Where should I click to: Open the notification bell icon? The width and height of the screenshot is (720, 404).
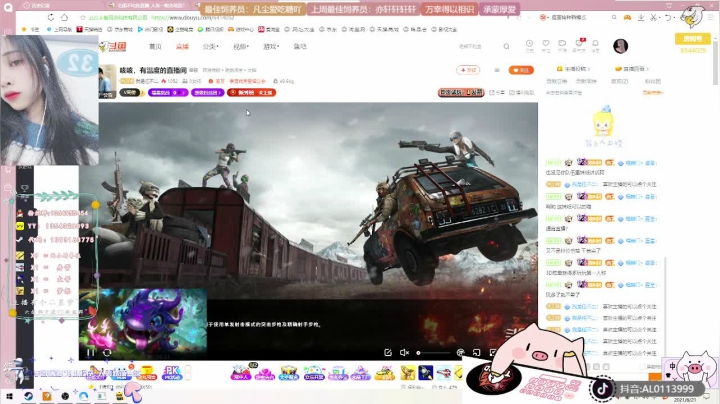coord(595,45)
